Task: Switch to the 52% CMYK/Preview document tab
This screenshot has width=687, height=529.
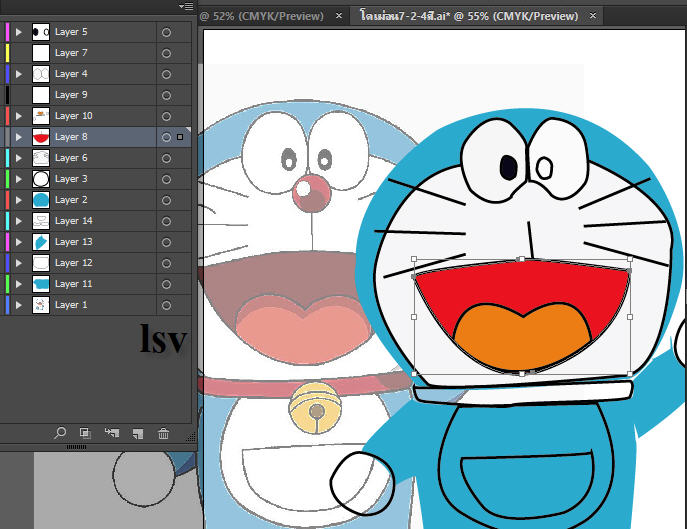Action: (x=262, y=16)
